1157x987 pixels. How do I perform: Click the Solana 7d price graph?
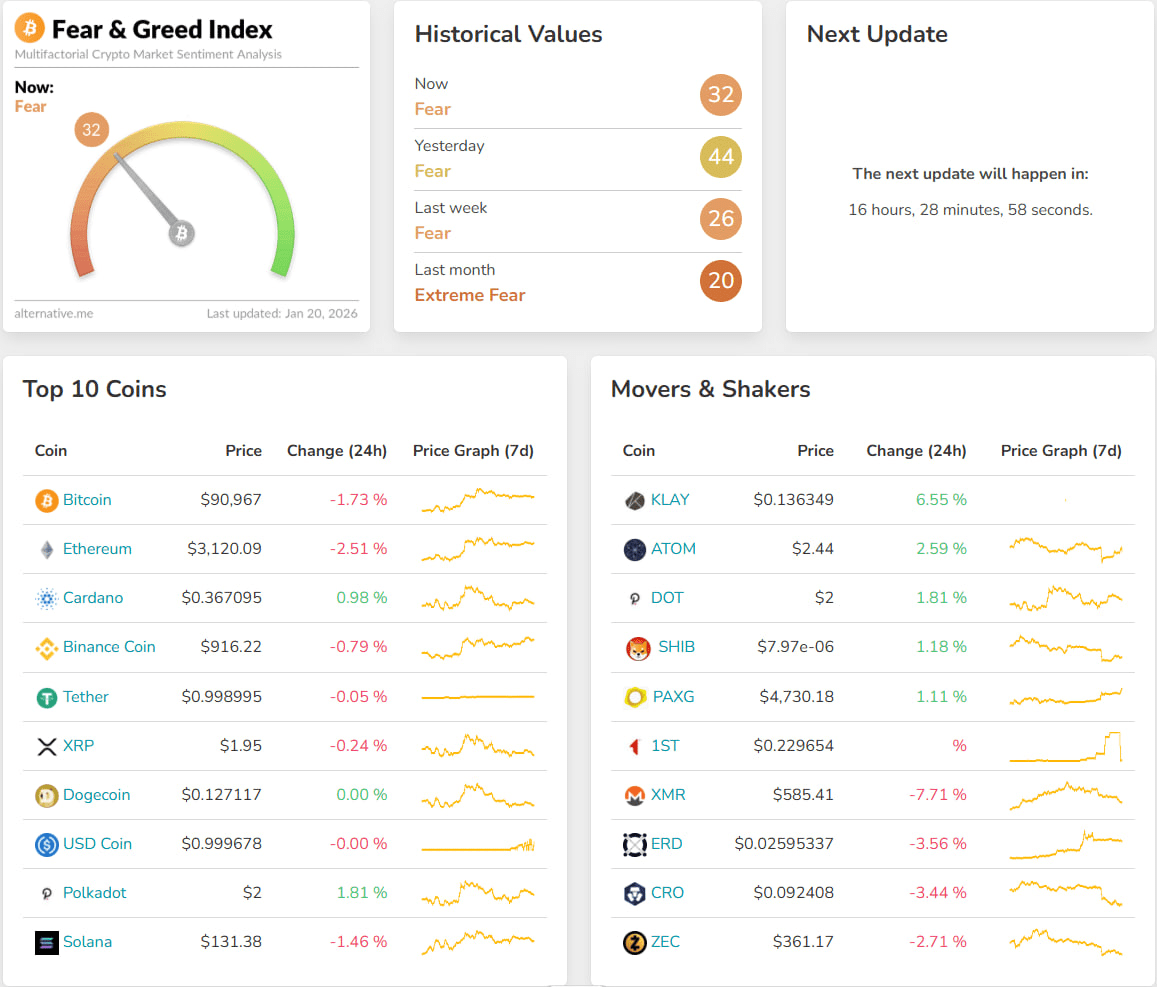point(477,943)
